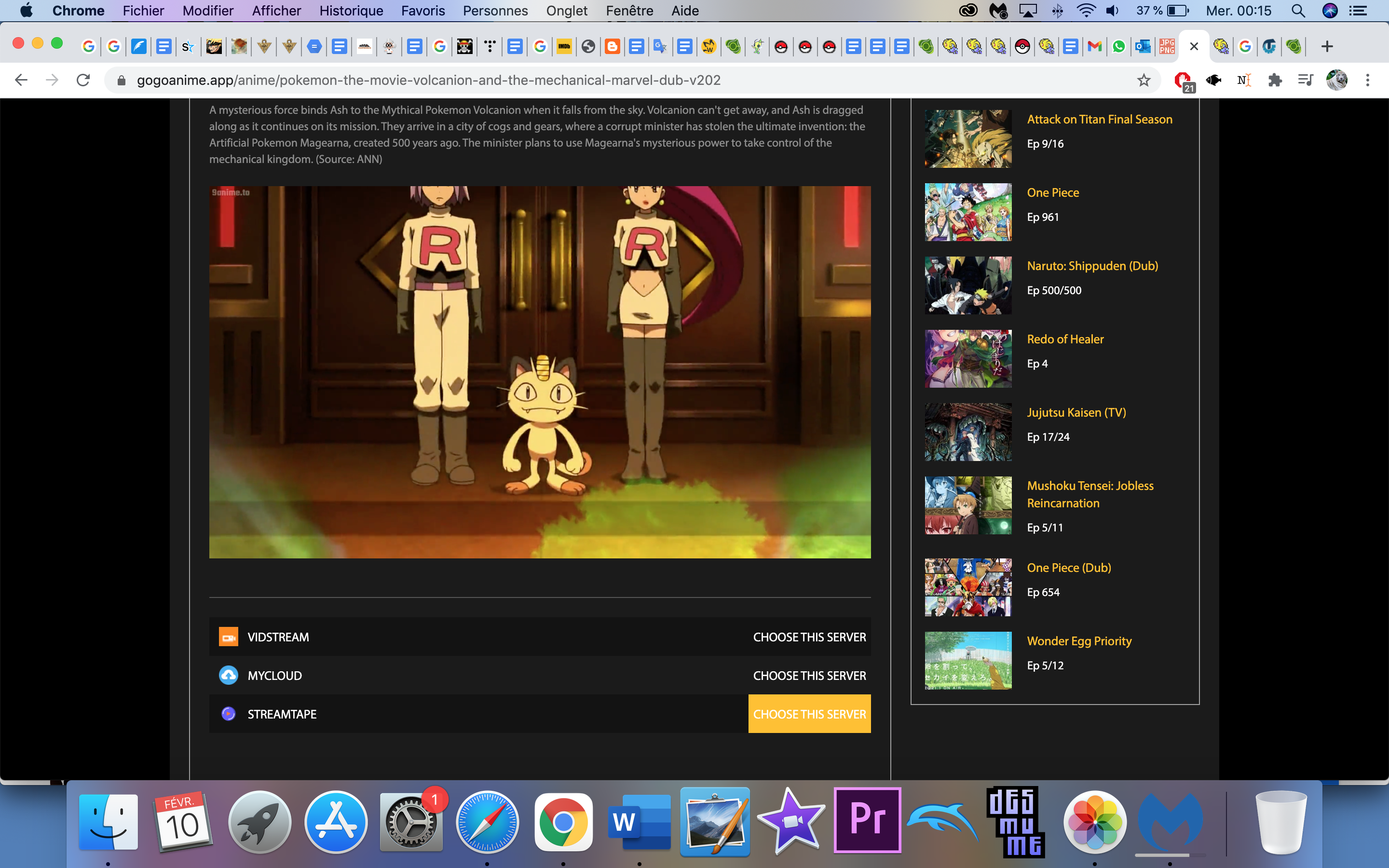Open the Favoris menu
Screen dimensions: 1389x868
coord(423,10)
